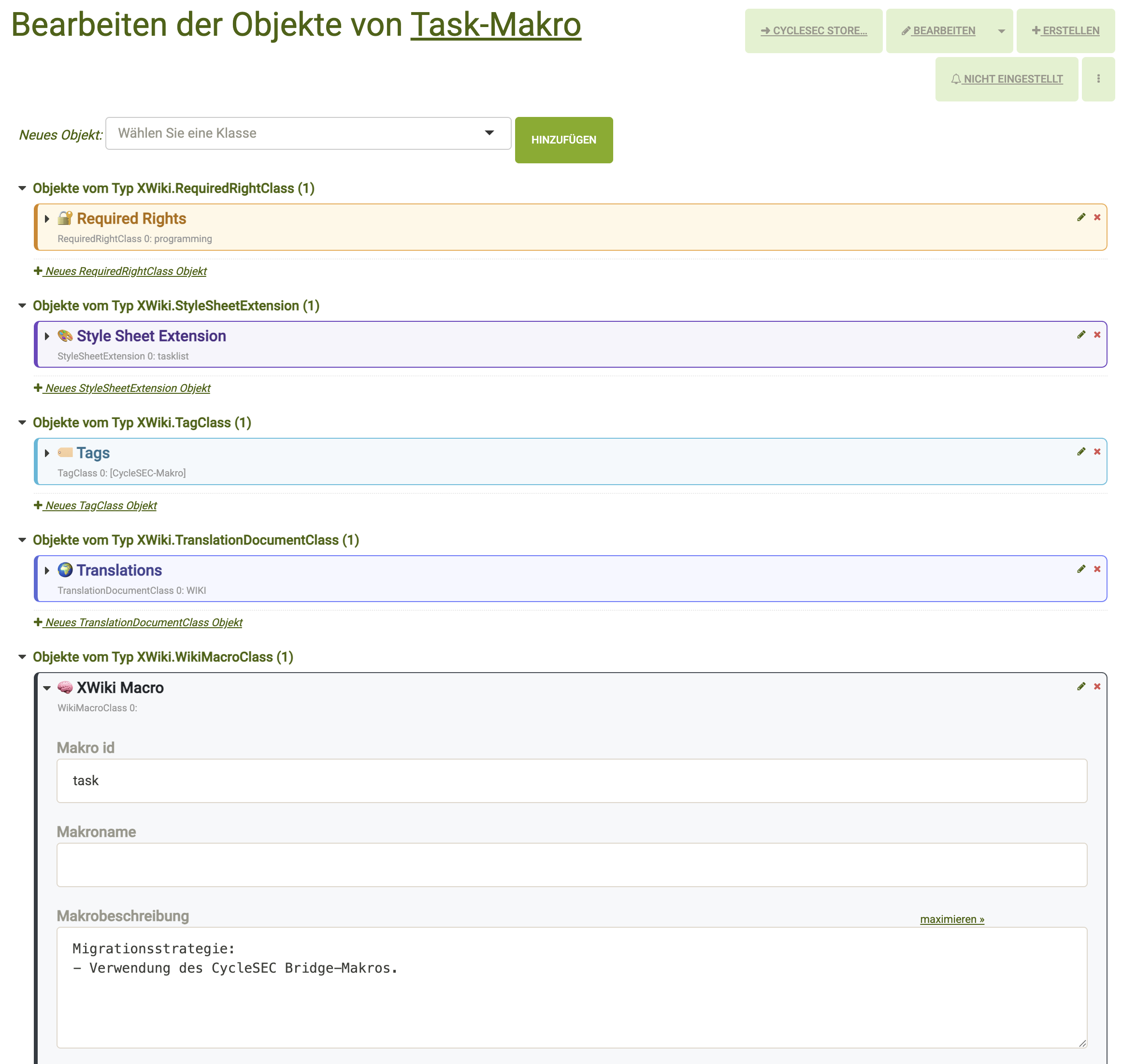1122x1064 pixels.
Task: Open the three-dot more actions menu
Action: pyautogui.click(x=1098, y=79)
